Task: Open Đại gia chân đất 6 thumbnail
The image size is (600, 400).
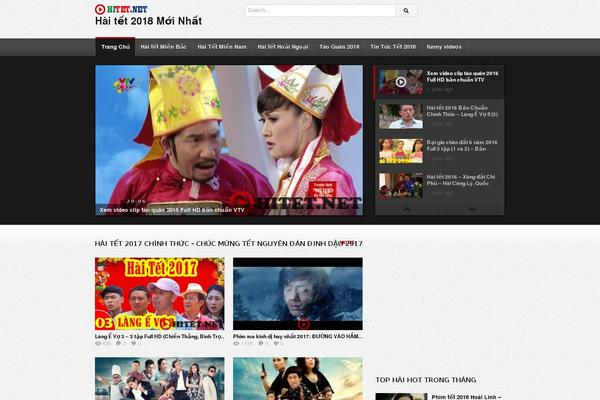Action: [x=401, y=151]
